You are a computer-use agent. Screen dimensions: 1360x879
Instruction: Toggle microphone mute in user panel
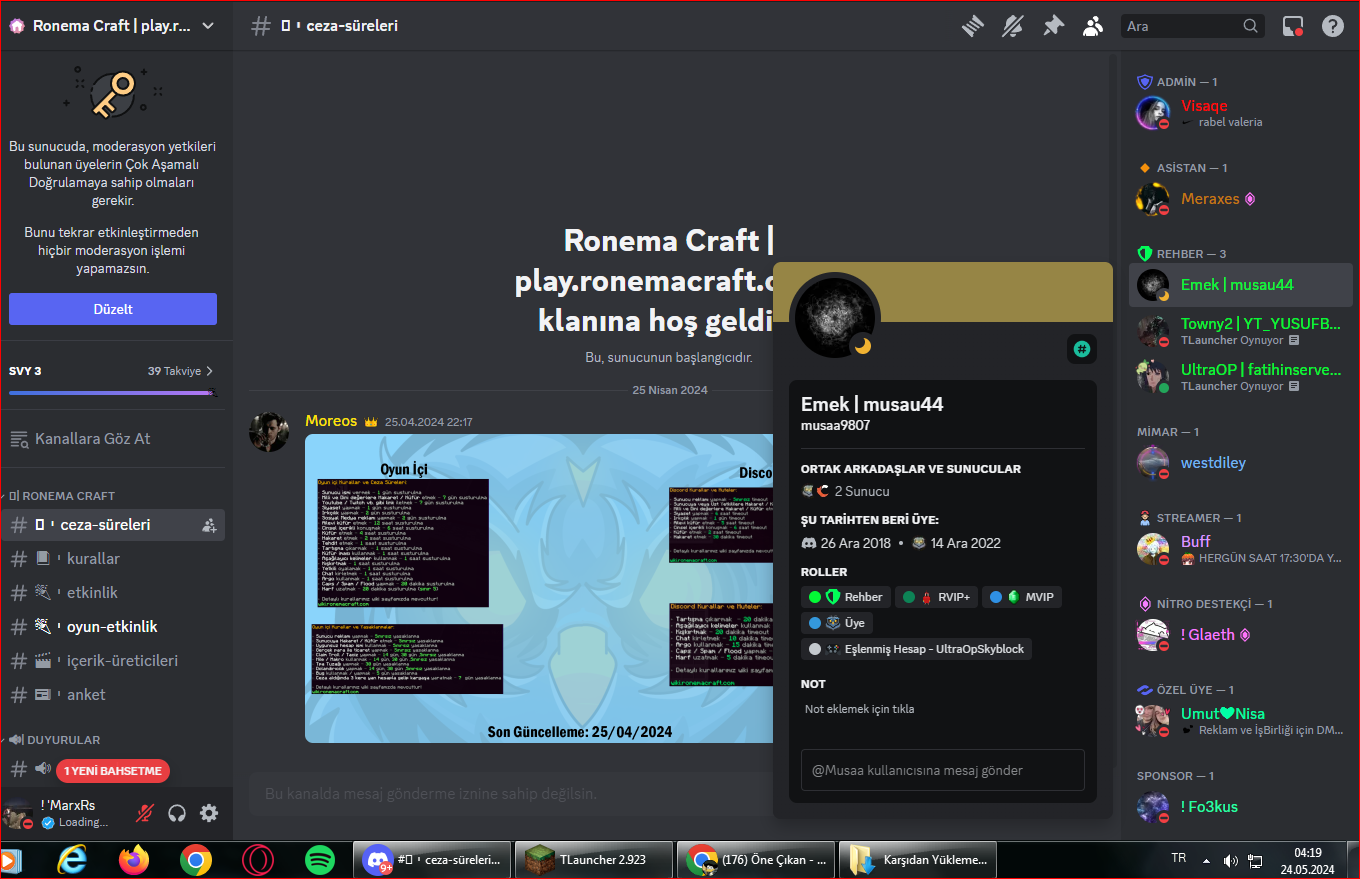pos(145,813)
